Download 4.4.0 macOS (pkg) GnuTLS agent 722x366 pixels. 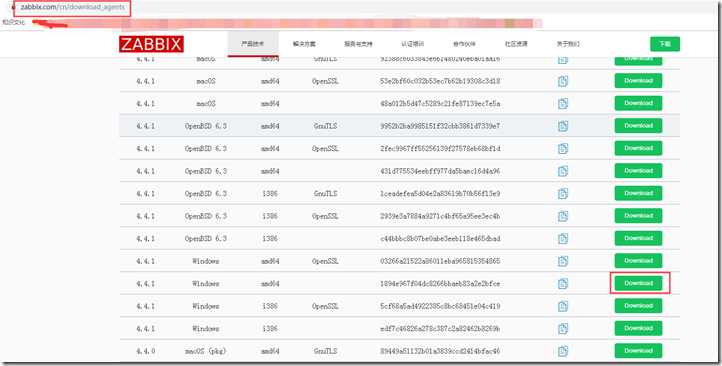pos(638,350)
